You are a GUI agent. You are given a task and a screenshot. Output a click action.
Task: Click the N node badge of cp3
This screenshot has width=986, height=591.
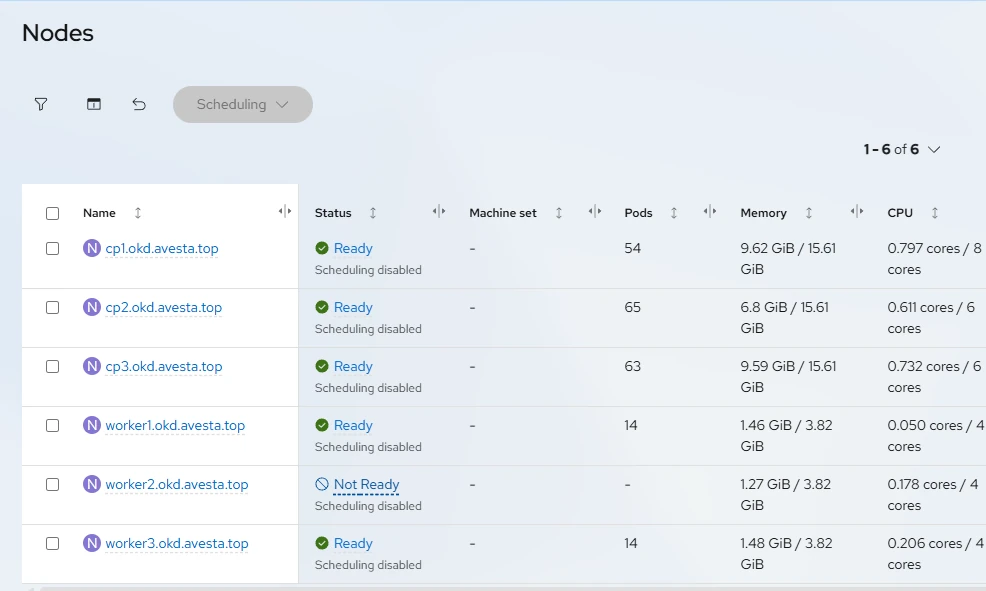[92, 367]
